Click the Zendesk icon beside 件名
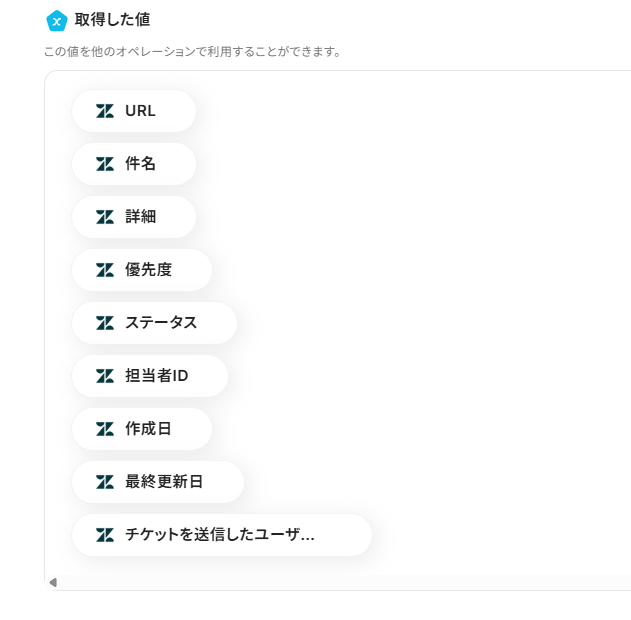 [x=105, y=164]
